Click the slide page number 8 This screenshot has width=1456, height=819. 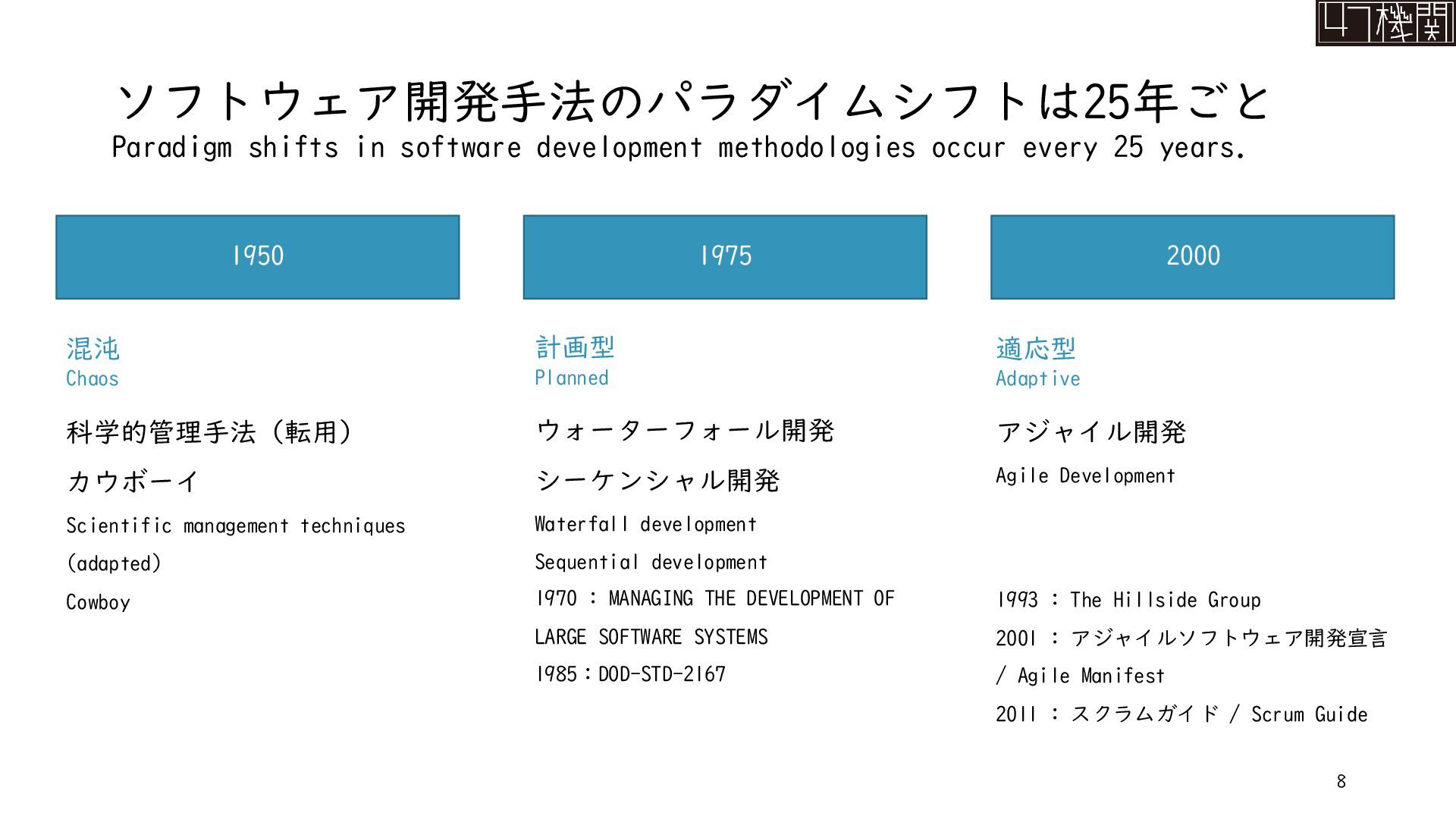[1341, 781]
